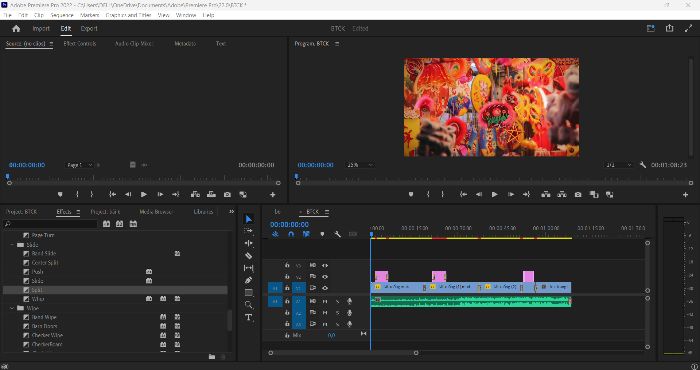
Task: Select the Track Select Forward tool
Action: pyautogui.click(x=249, y=231)
